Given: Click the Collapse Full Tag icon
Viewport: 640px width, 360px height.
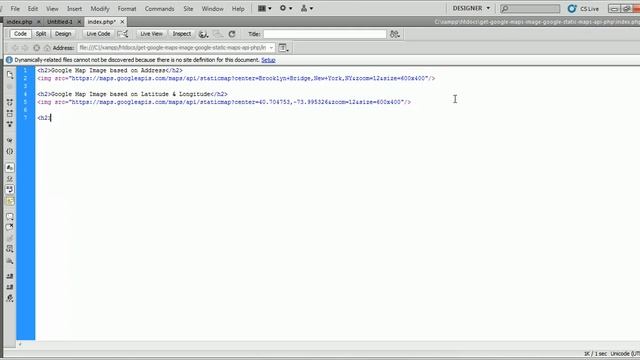Looking at the screenshot, I should tap(10, 102).
